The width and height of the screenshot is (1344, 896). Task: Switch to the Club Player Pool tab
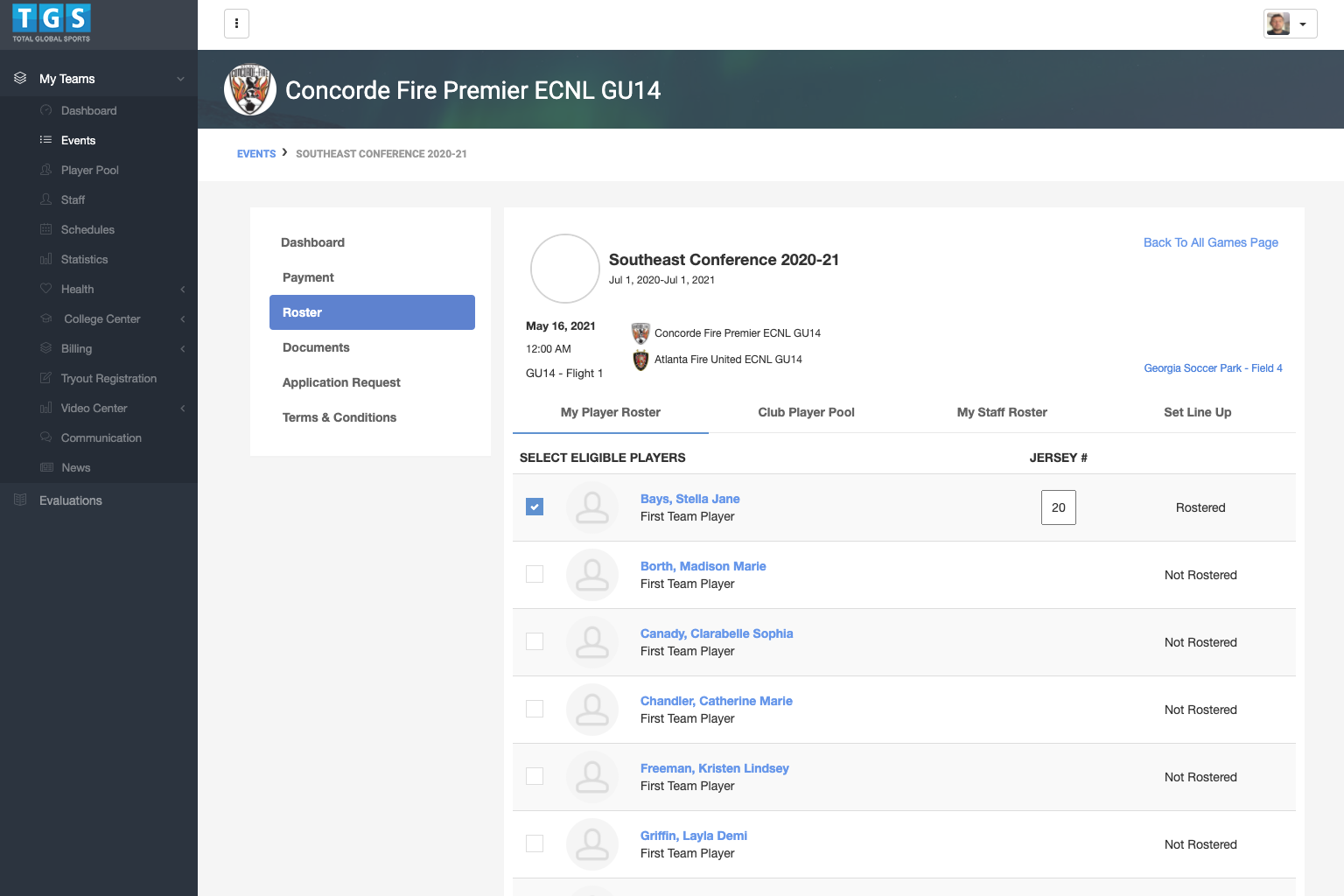(x=806, y=412)
